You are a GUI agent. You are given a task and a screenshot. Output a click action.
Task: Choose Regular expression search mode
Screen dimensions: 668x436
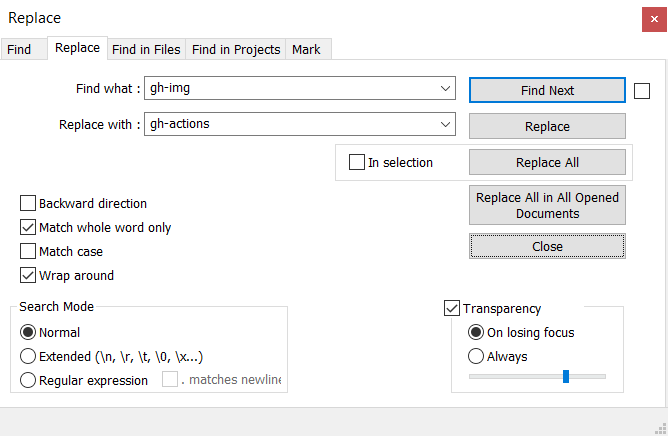click(x=28, y=380)
